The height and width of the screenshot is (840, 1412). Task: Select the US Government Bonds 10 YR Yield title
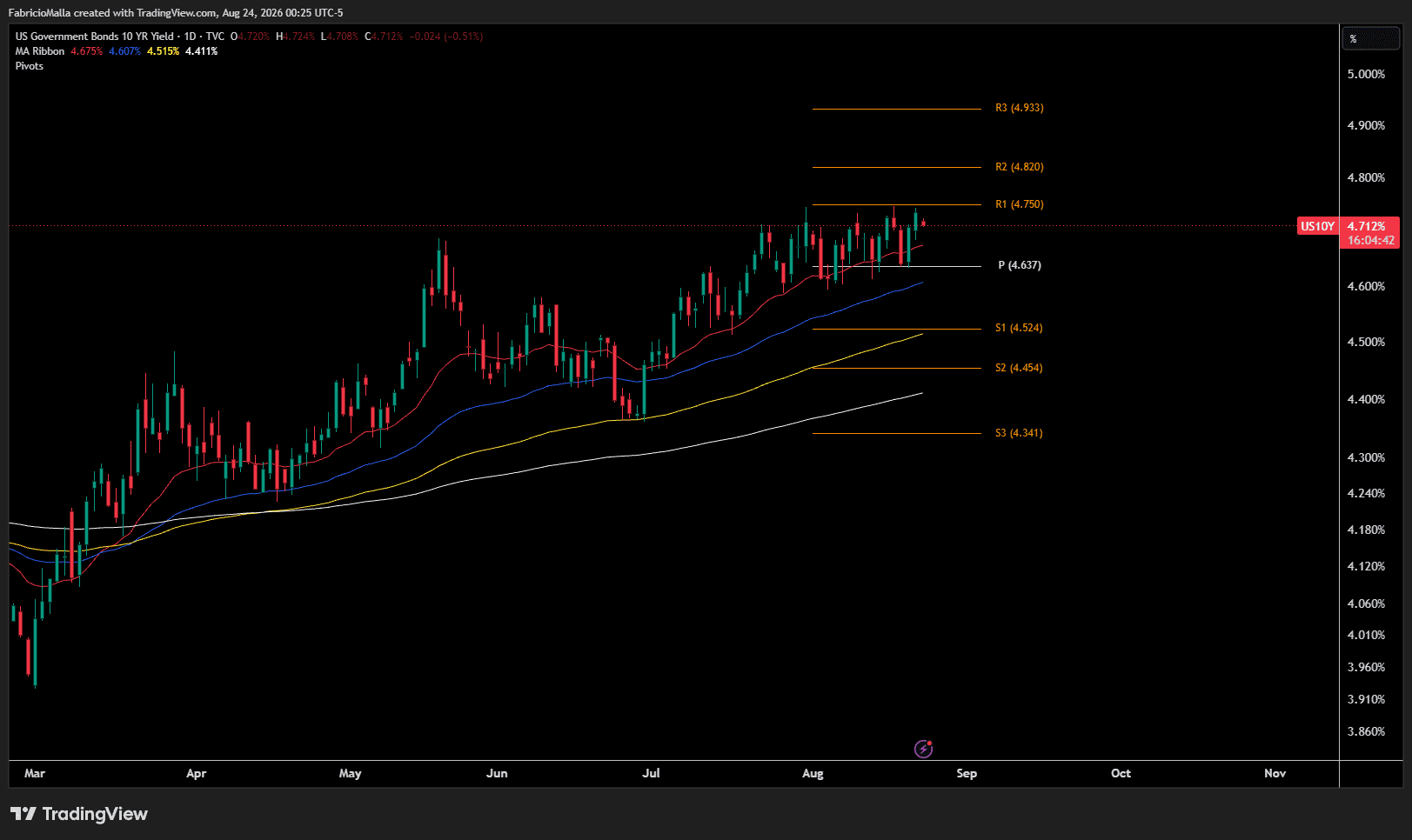coord(95,37)
